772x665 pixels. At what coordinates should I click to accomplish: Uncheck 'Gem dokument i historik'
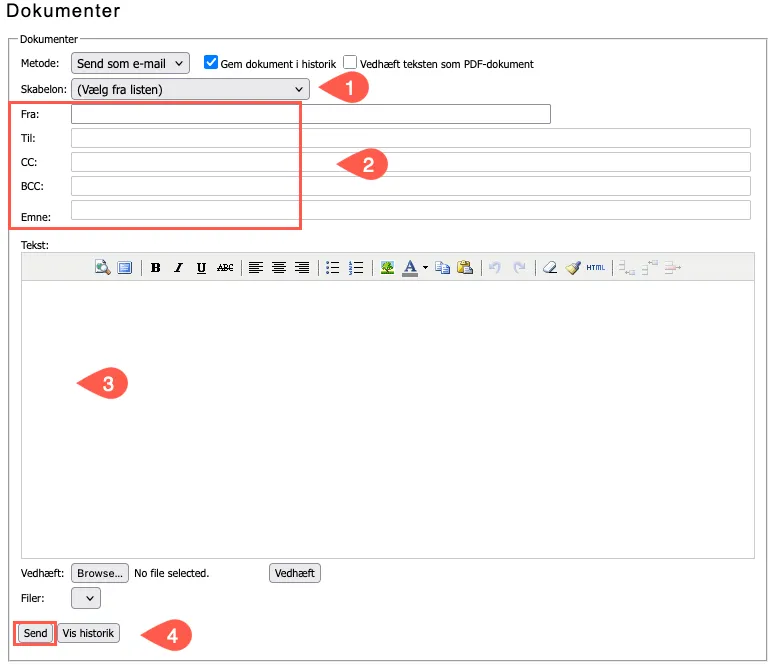tap(211, 62)
